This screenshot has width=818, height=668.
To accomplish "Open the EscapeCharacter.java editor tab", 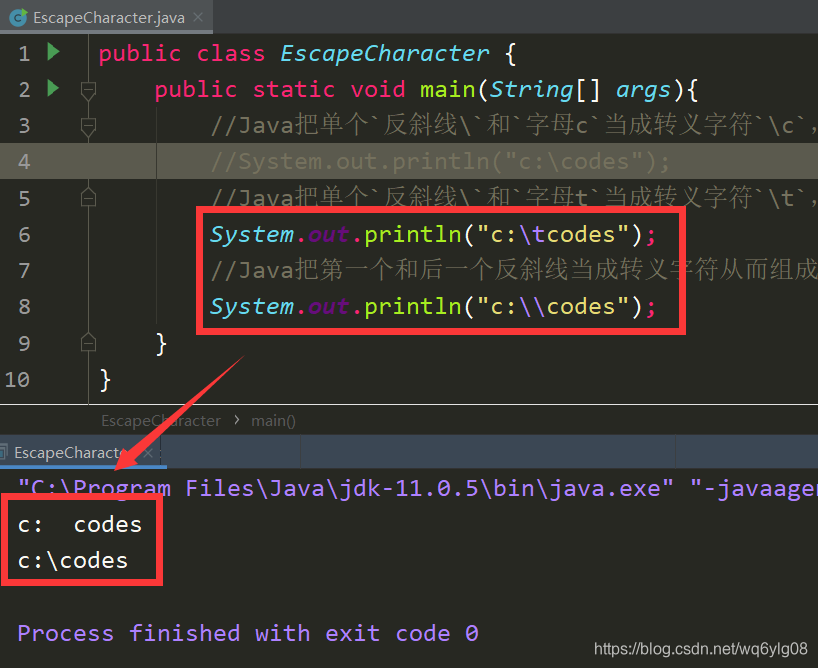I will pos(108,18).
